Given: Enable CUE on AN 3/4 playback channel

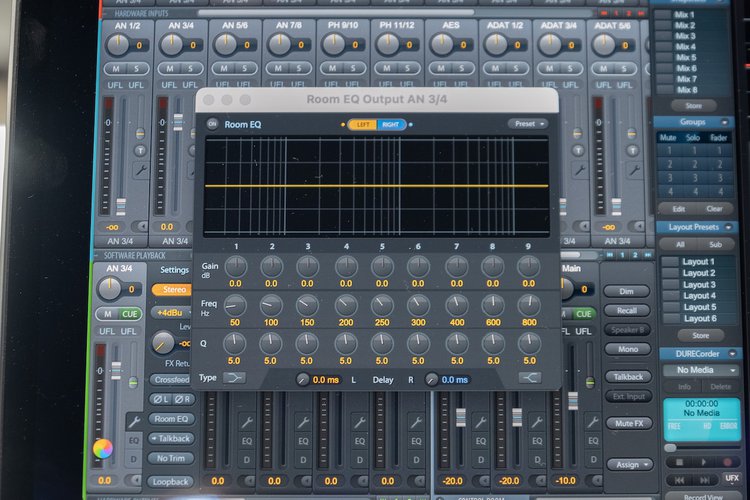Looking at the screenshot, I should click(x=131, y=314).
